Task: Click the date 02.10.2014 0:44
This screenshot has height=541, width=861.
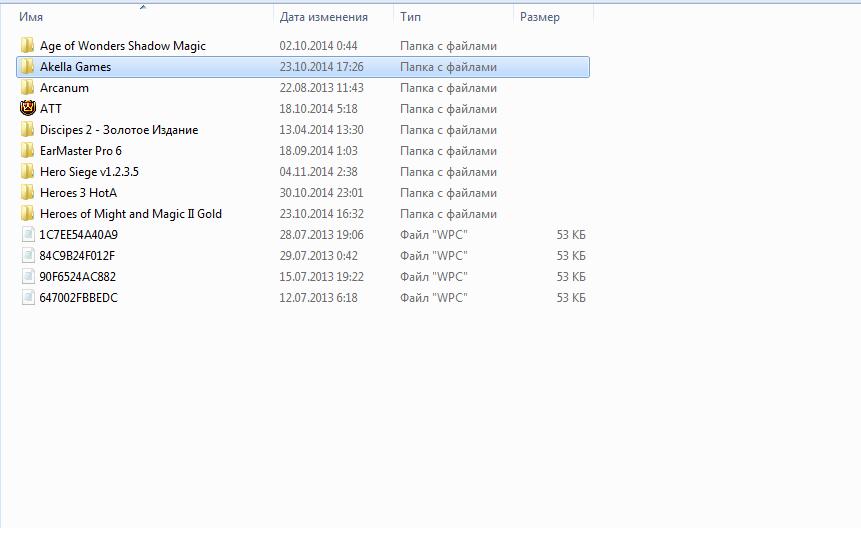Action: (318, 46)
